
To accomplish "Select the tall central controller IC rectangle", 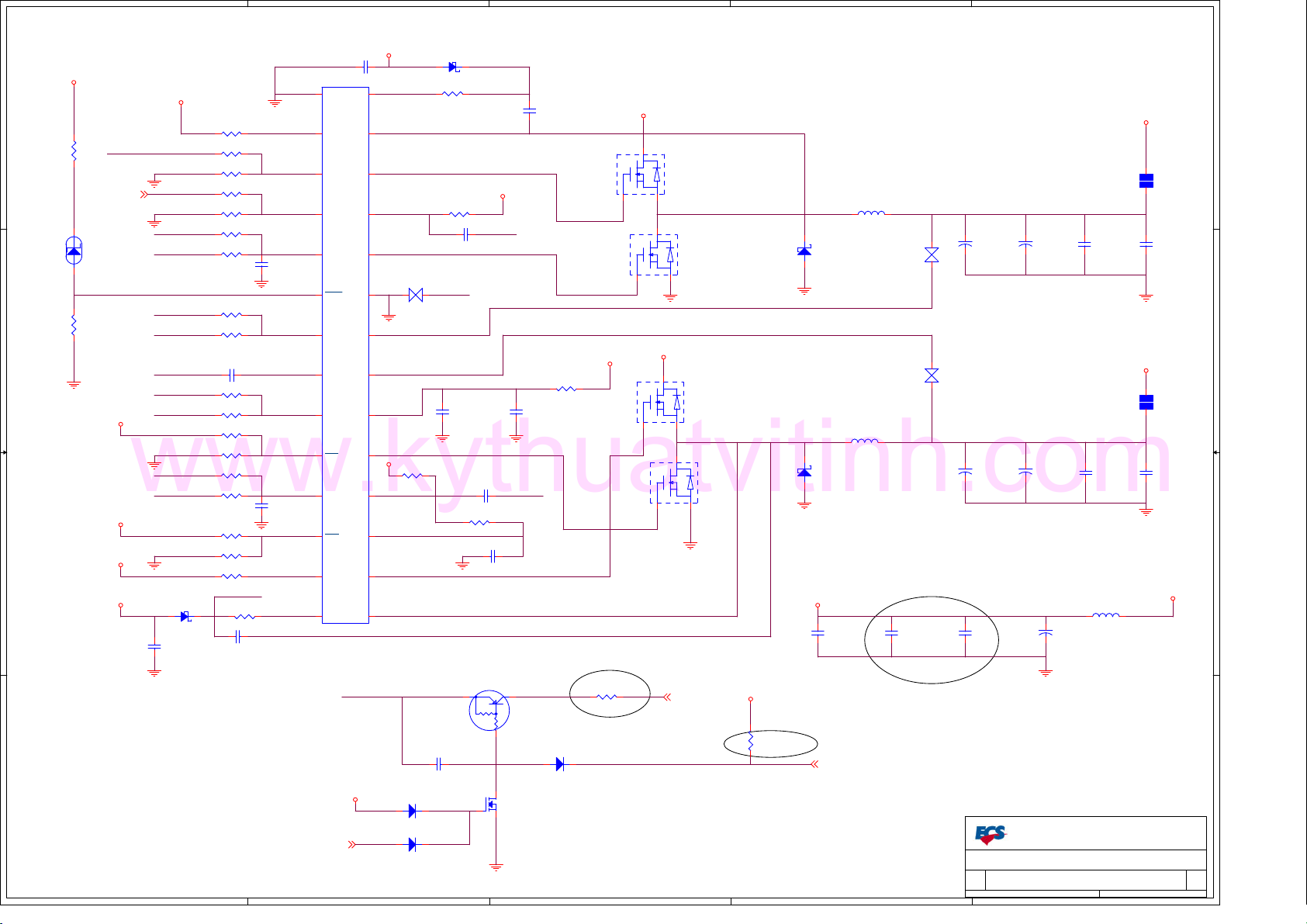I will point(345,355).
